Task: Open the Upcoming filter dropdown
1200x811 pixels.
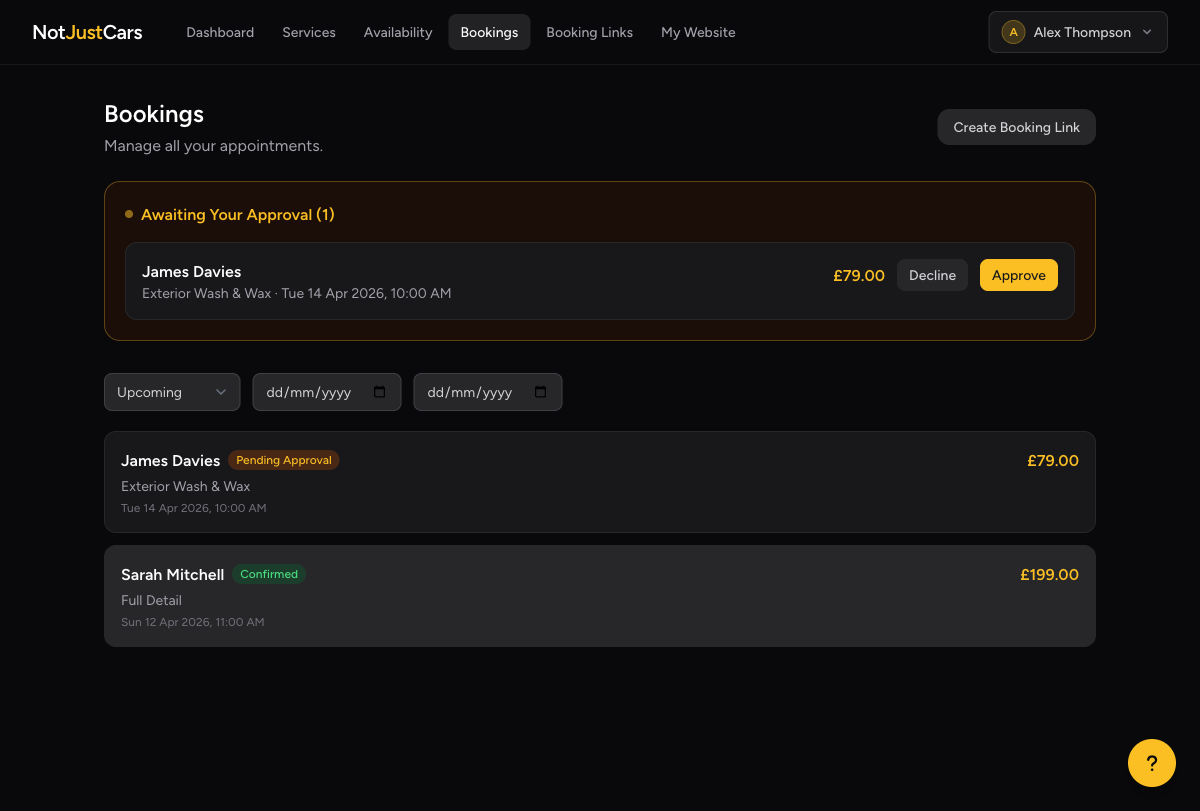Action: coord(172,392)
